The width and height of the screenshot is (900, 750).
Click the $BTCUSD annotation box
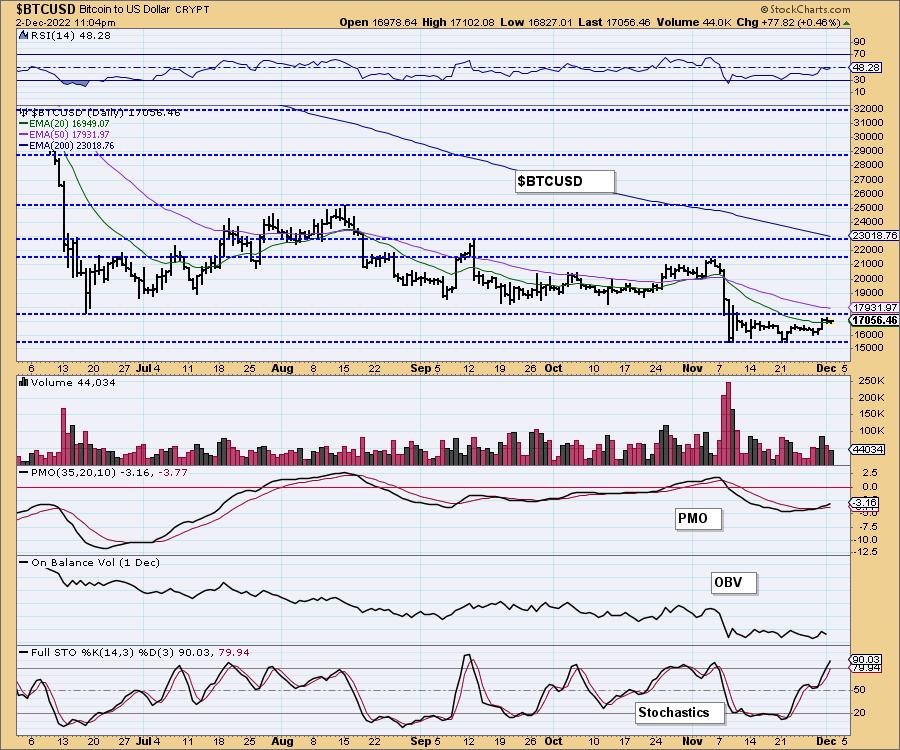(565, 181)
